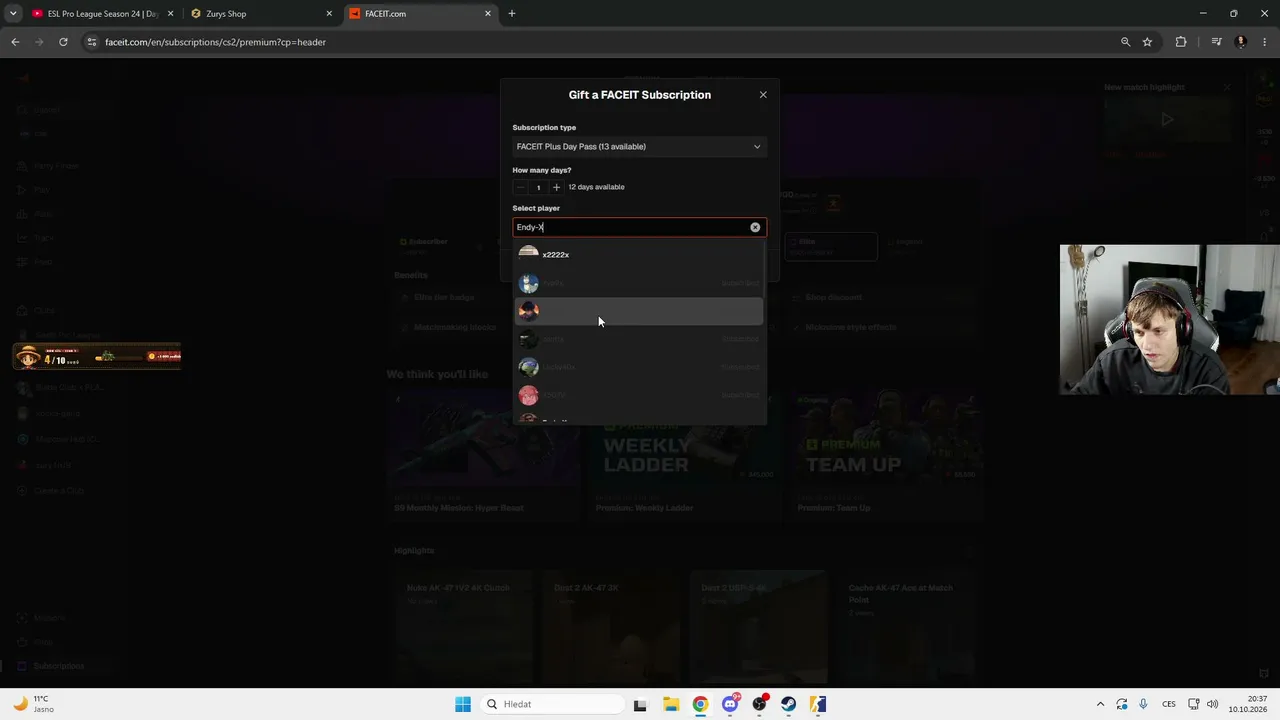Bookmark this page with the star
This screenshot has width=1280, height=720.
point(1147,42)
